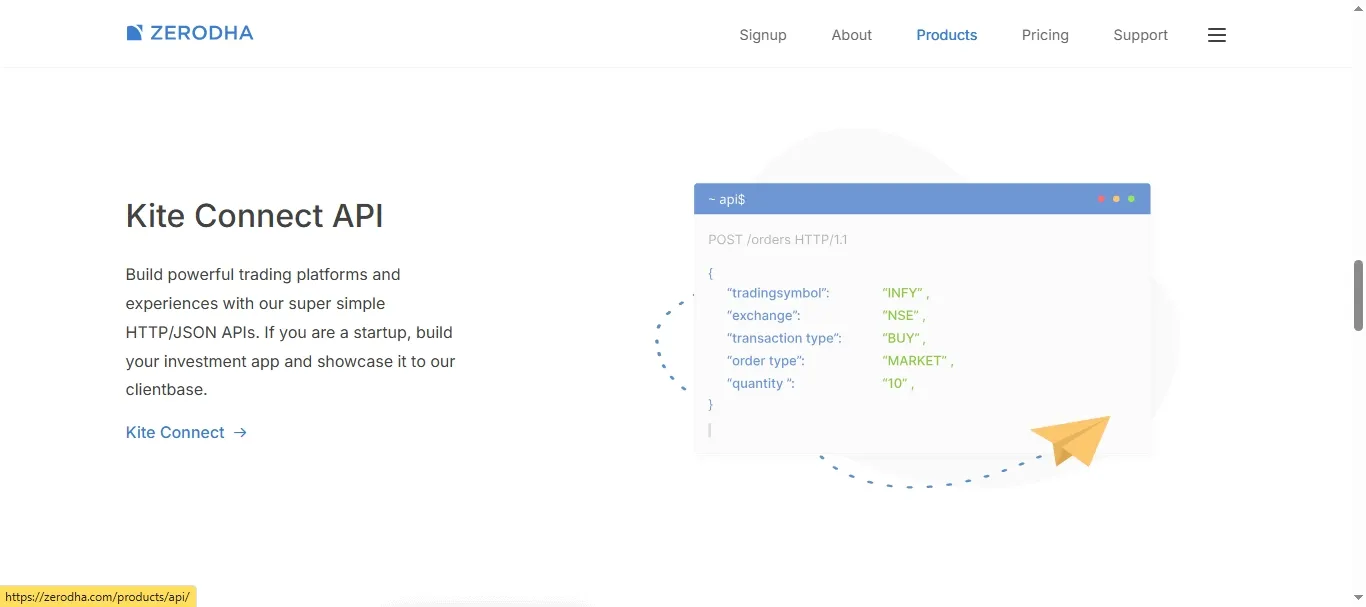Click the paper plane illustration
The height and width of the screenshot is (607, 1366).
tap(1072, 440)
